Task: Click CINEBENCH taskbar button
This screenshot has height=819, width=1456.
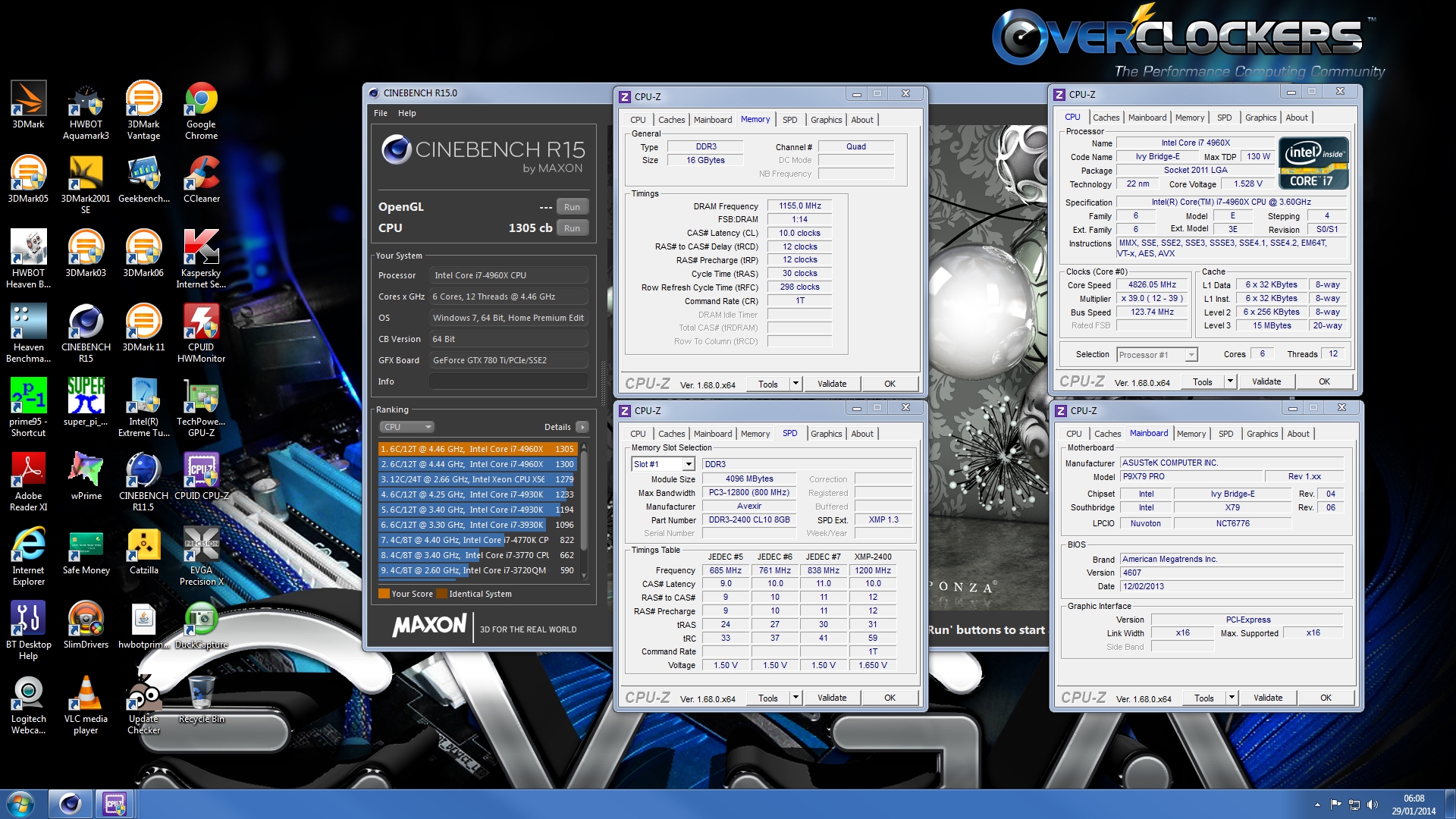Action: pos(70,804)
